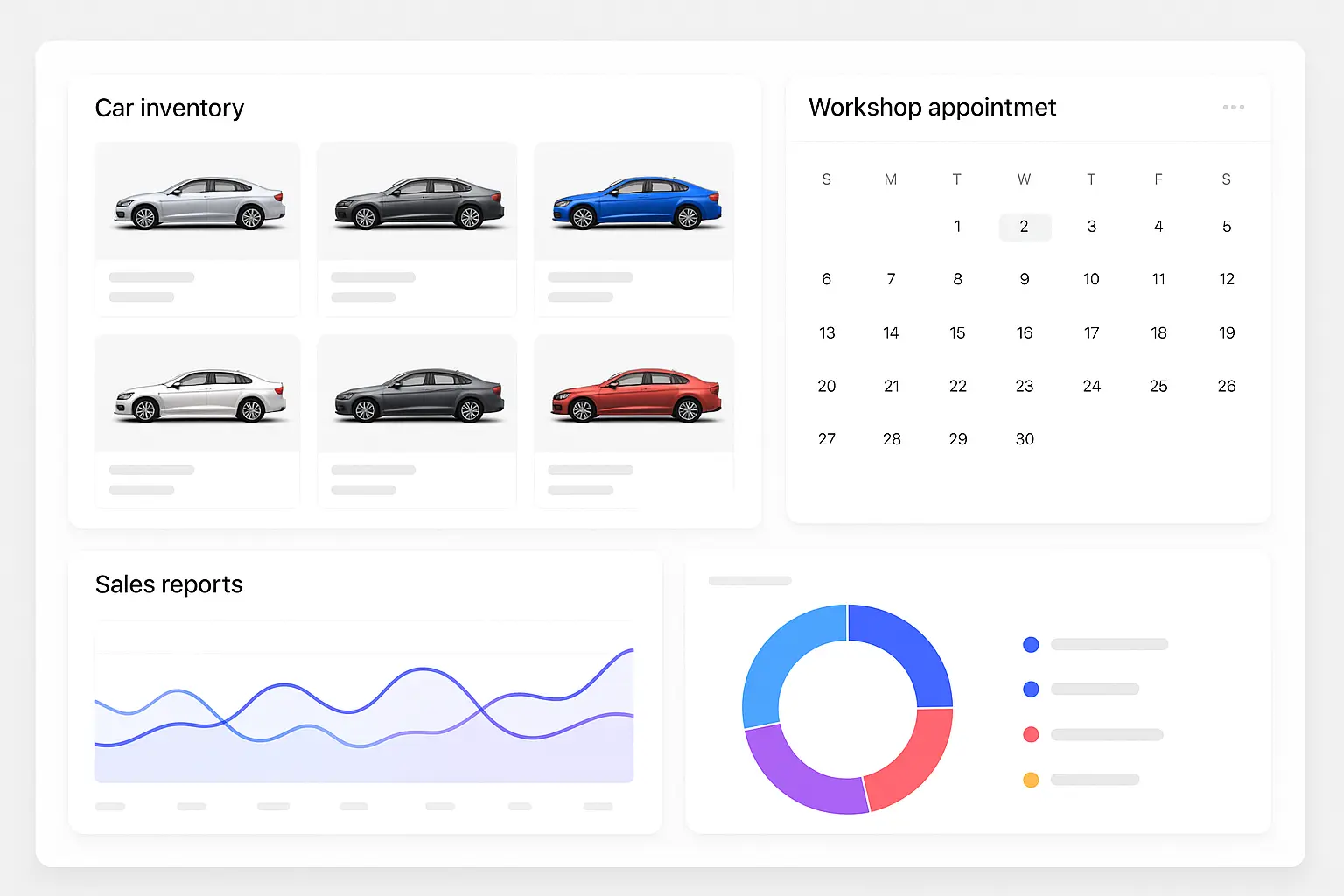Select date 30 in the calendar
Screen dimensions: 1344x896
point(1025,439)
